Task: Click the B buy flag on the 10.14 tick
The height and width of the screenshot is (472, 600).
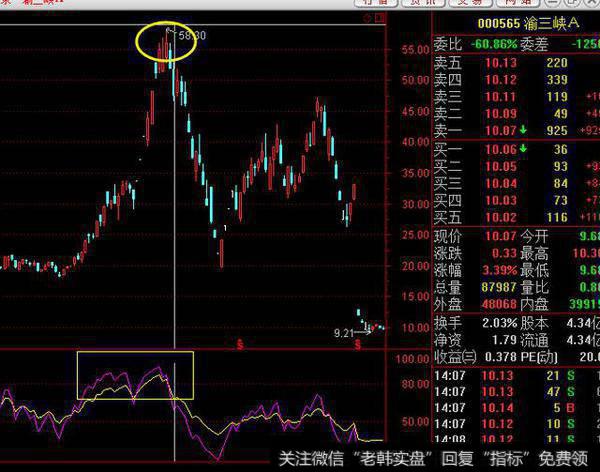Action: coord(570,408)
